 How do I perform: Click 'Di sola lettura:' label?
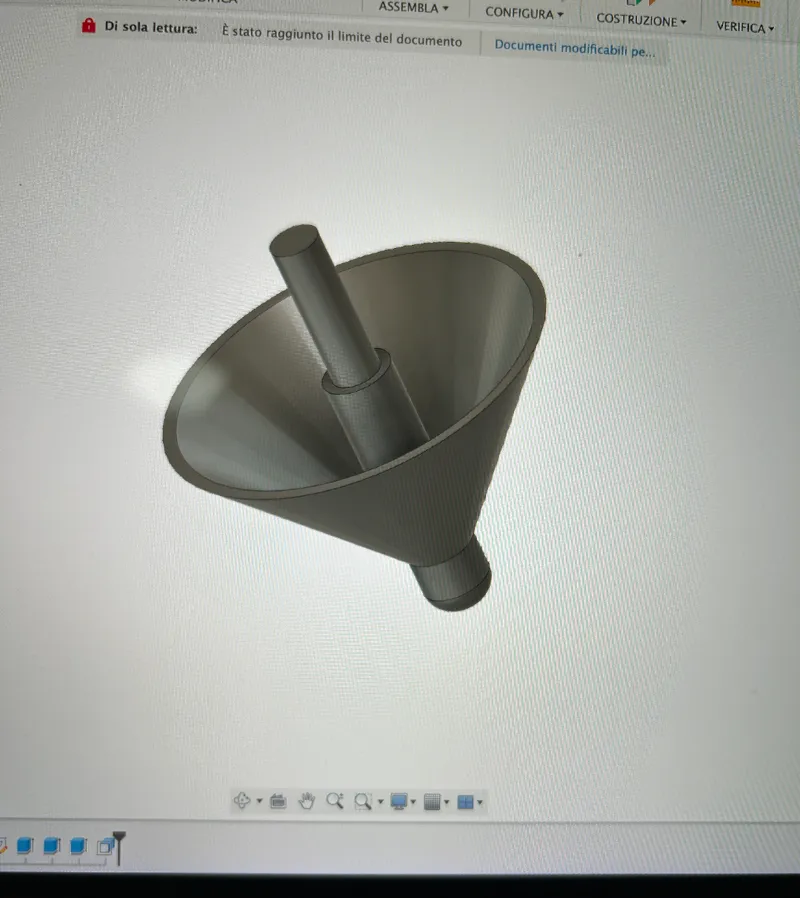pos(151,27)
